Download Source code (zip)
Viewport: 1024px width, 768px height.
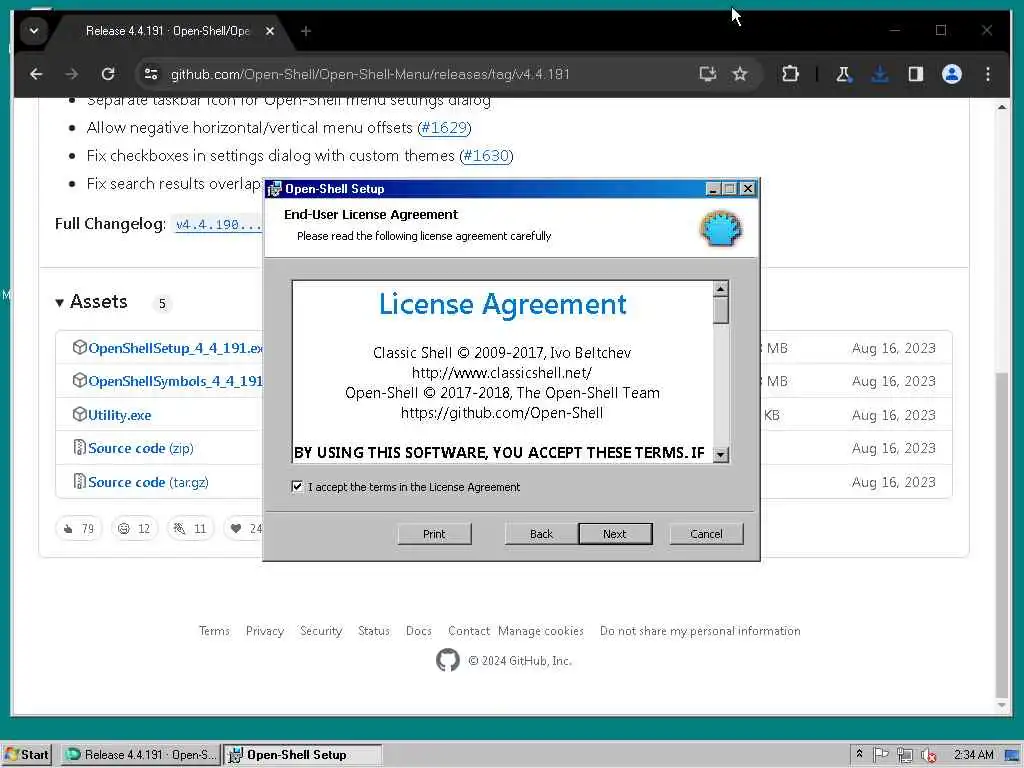(x=140, y=449)
